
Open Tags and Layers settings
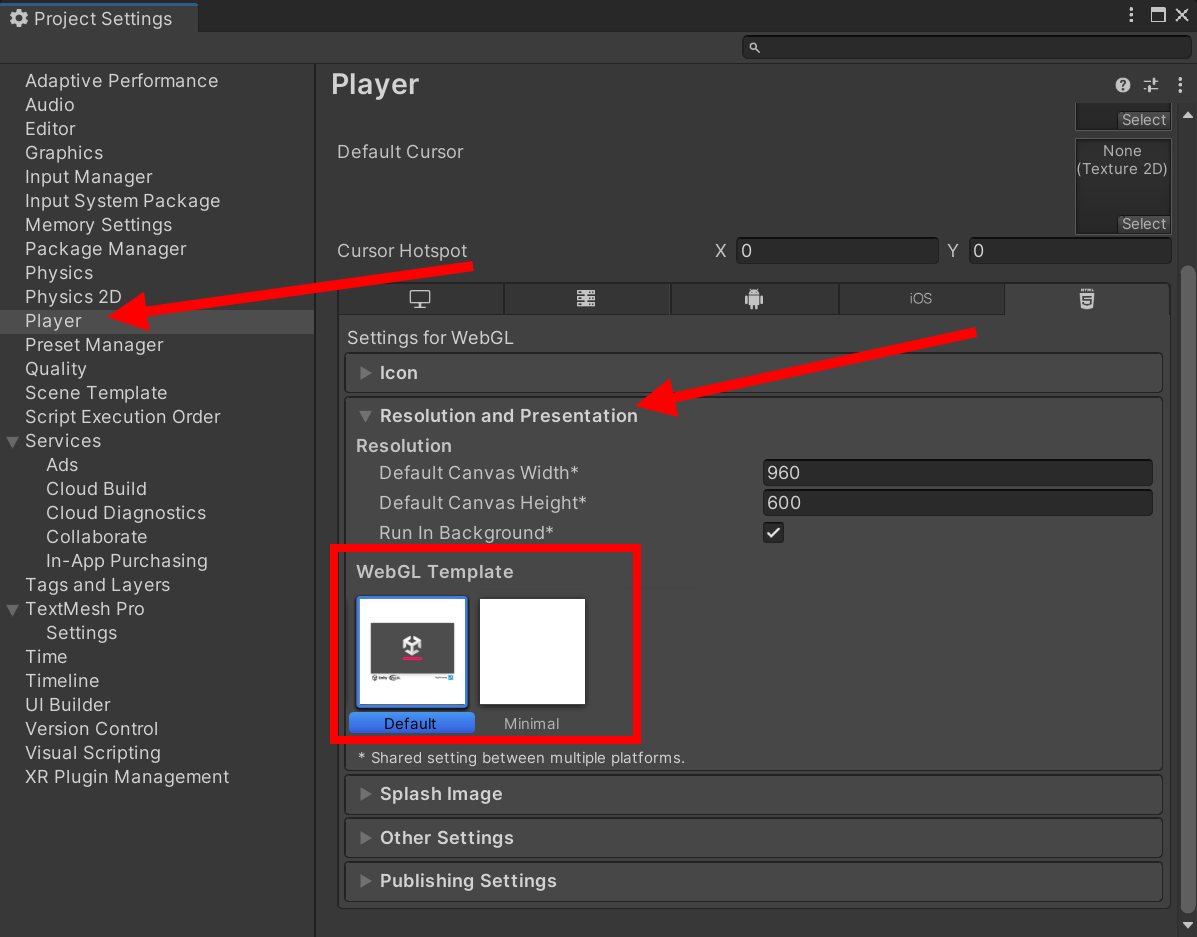coord(98,585)
